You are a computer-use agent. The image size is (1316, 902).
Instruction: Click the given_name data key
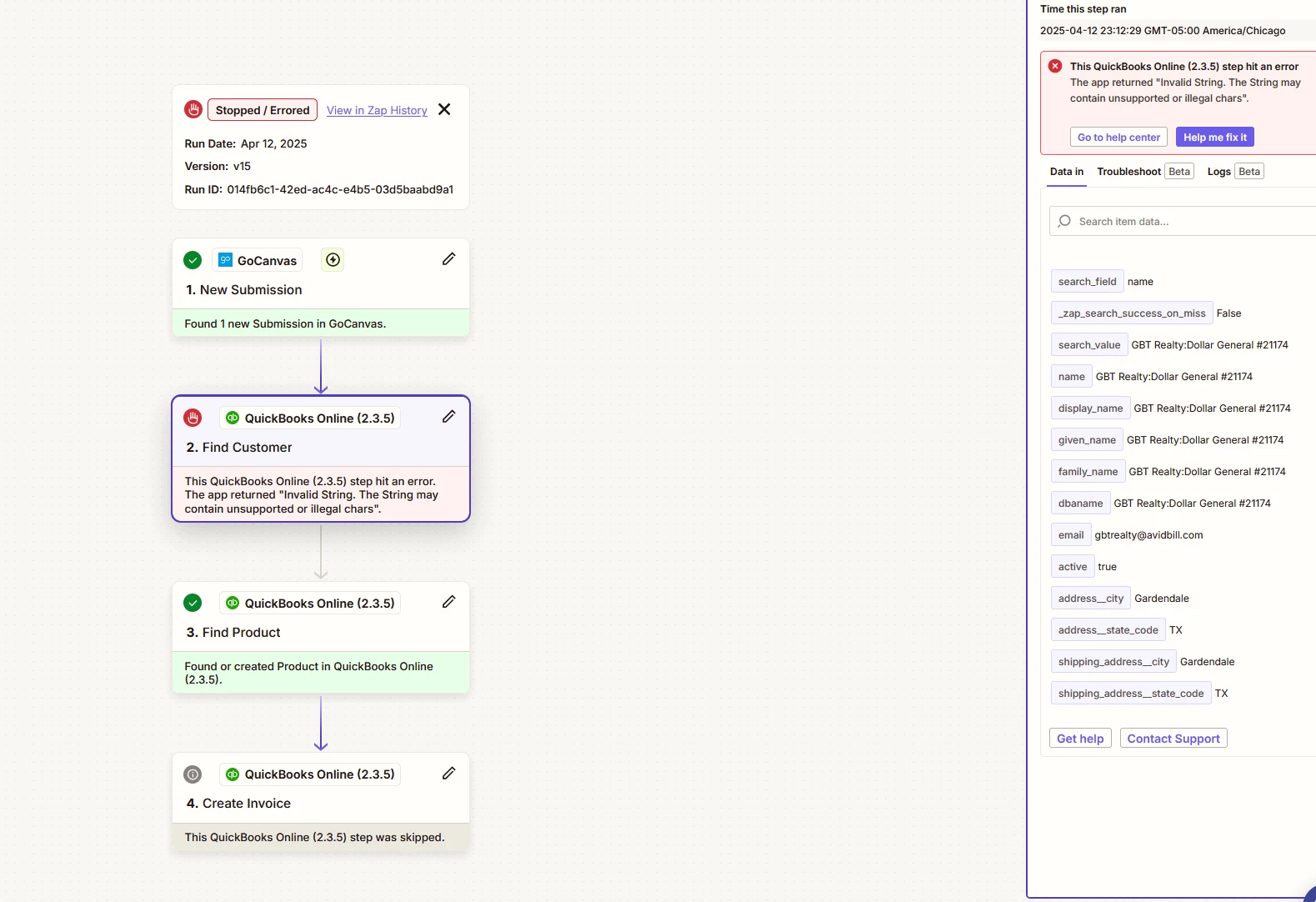click(x=1087, y=440)
